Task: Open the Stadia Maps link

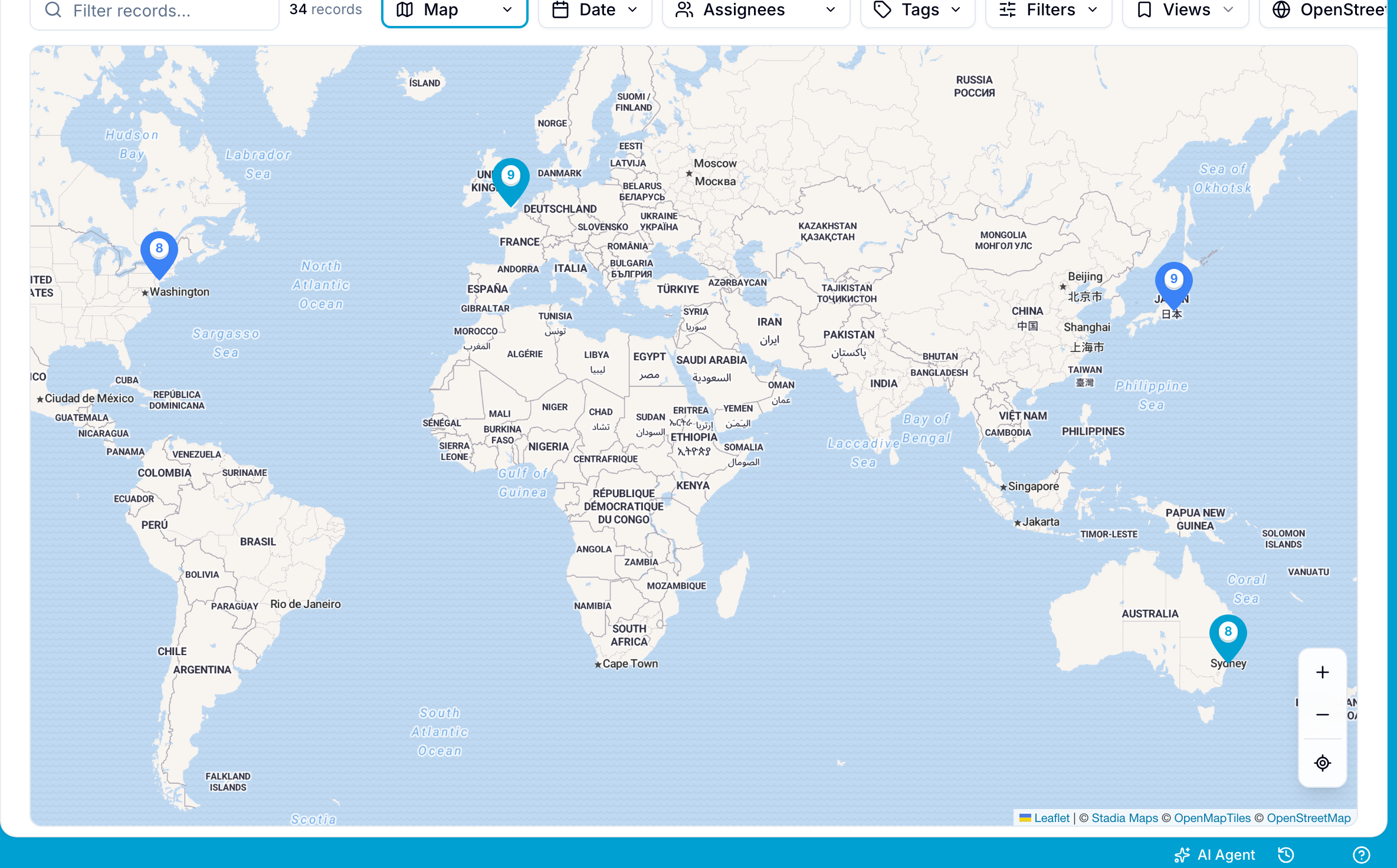Action: click(x=1124, y=818)
